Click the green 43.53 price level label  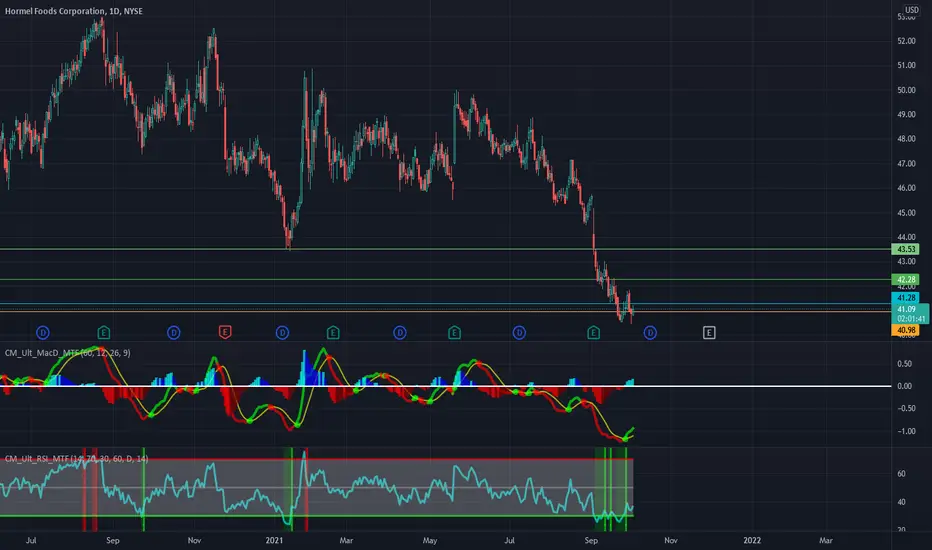click(905, 249)
